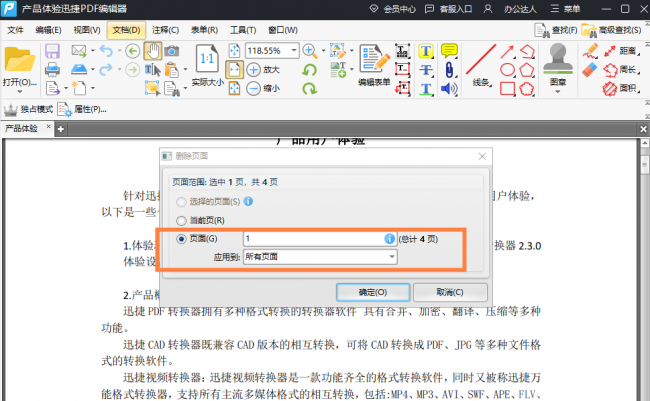Click the 确定(O) OK button
This screenshot has width=650, height=401.
tap(373, 292)
